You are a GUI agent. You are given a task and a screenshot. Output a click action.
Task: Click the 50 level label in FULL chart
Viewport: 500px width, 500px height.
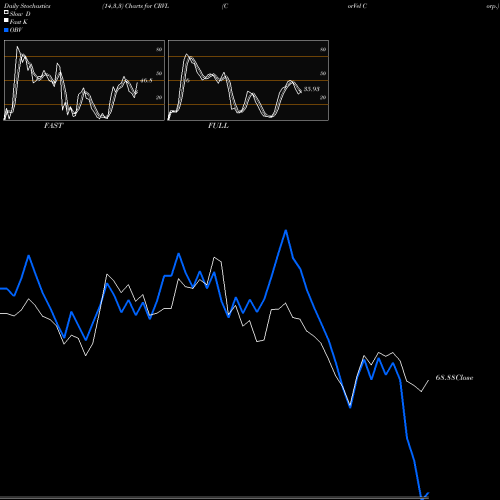click(323, 73)
